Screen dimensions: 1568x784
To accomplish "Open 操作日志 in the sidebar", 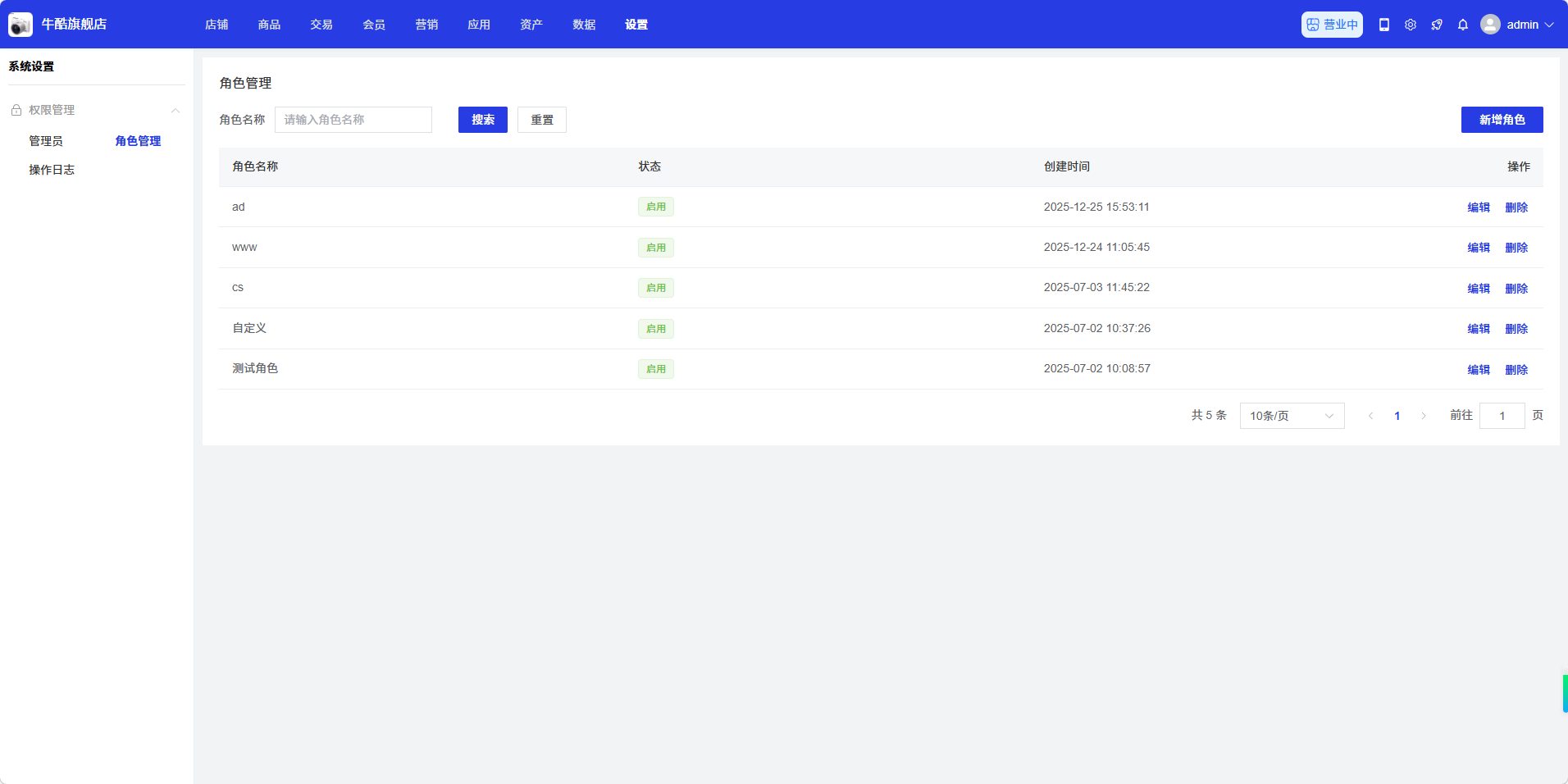I will click(x=52, y=170).
